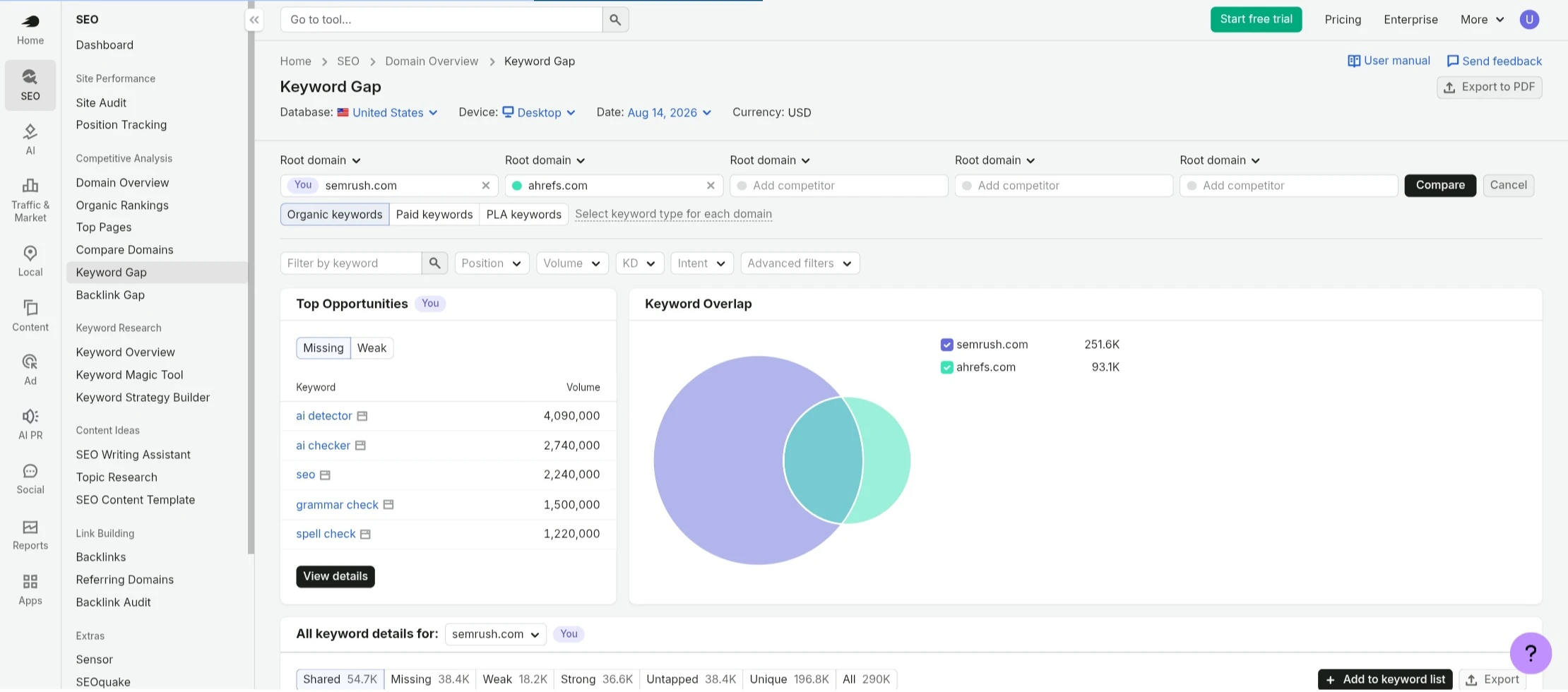The height and width of the screenshot is (692, 1568).
Task: Select the Shared 54.7K tab
Action: [340, 679]
